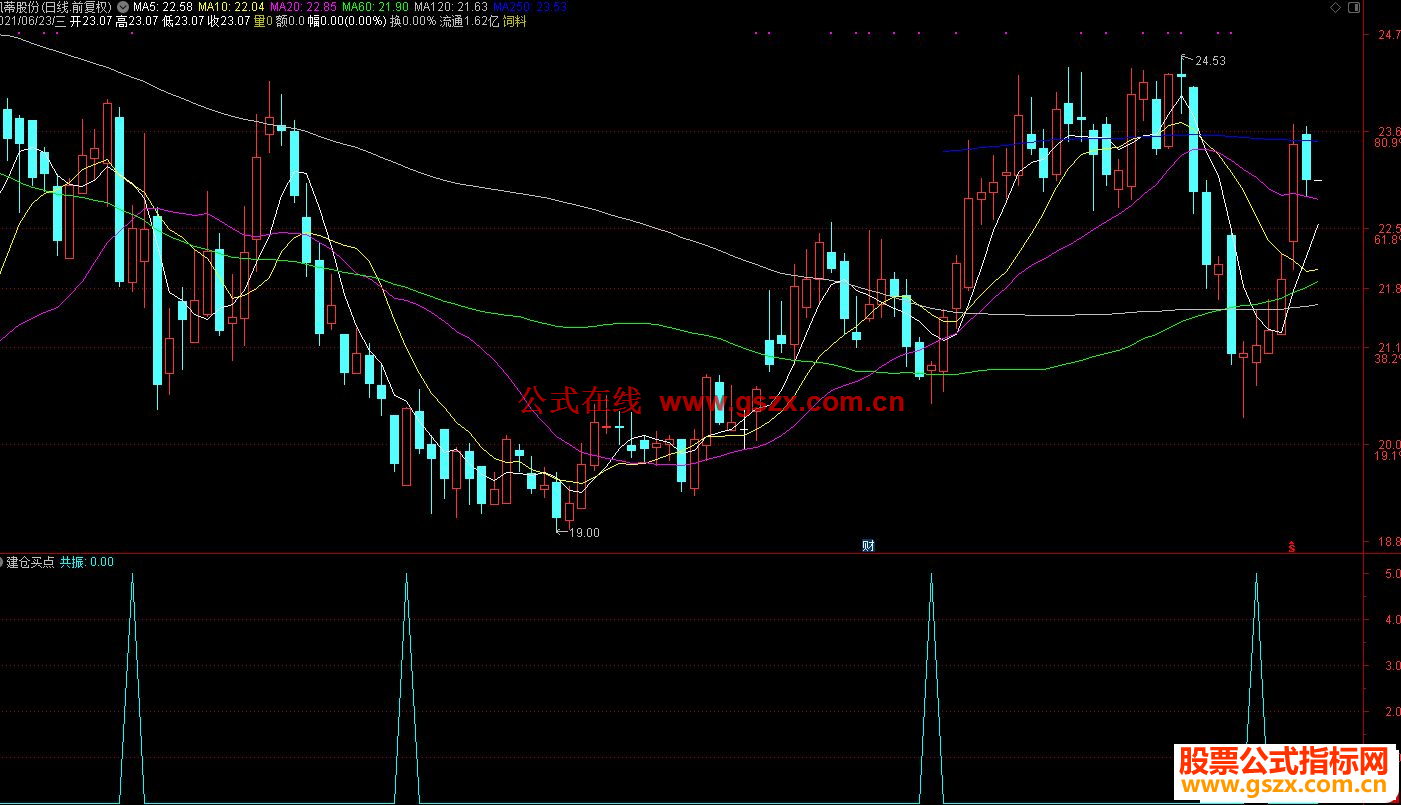Click the stock name 日线.前复权 title
The height and width of the screenshot is (805, 1401).
(x=56, y=6)
